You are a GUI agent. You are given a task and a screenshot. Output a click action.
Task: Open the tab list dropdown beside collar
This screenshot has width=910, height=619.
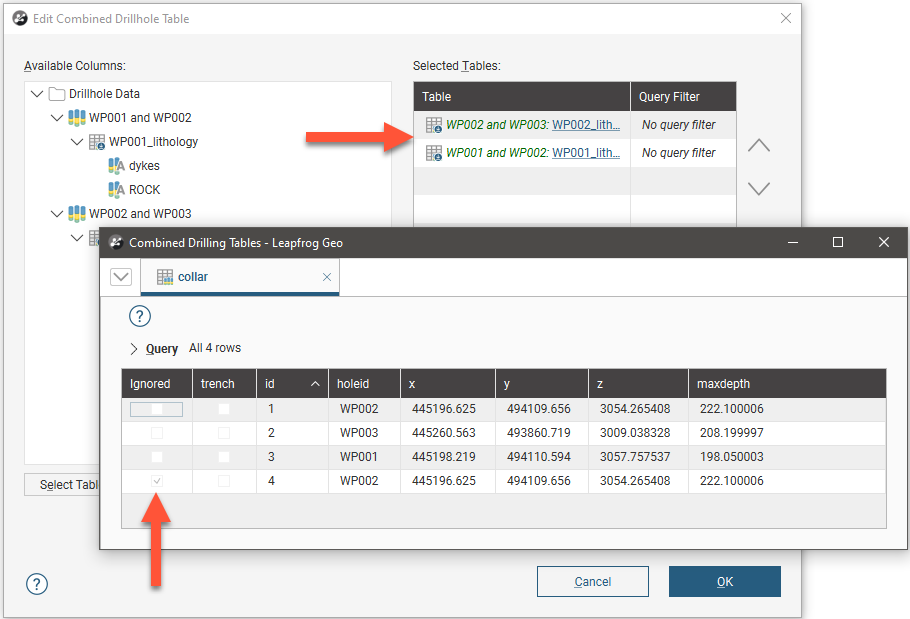[x=121, y=277]
